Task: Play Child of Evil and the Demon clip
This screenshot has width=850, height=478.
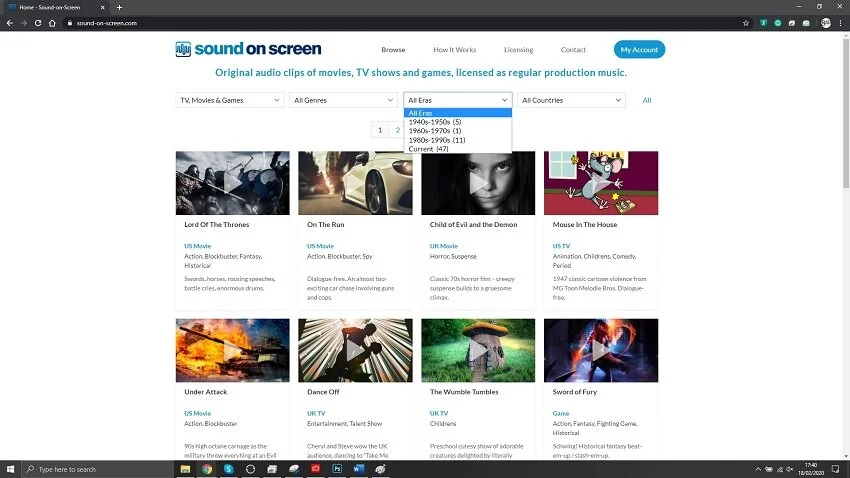Action: tap(478, 183)
